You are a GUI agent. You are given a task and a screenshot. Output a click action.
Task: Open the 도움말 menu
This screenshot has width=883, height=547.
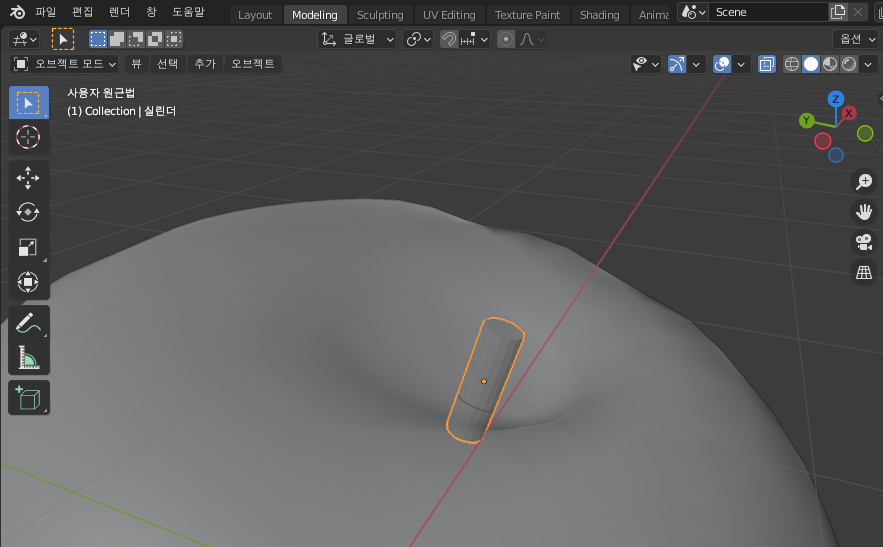pos(188,12)
